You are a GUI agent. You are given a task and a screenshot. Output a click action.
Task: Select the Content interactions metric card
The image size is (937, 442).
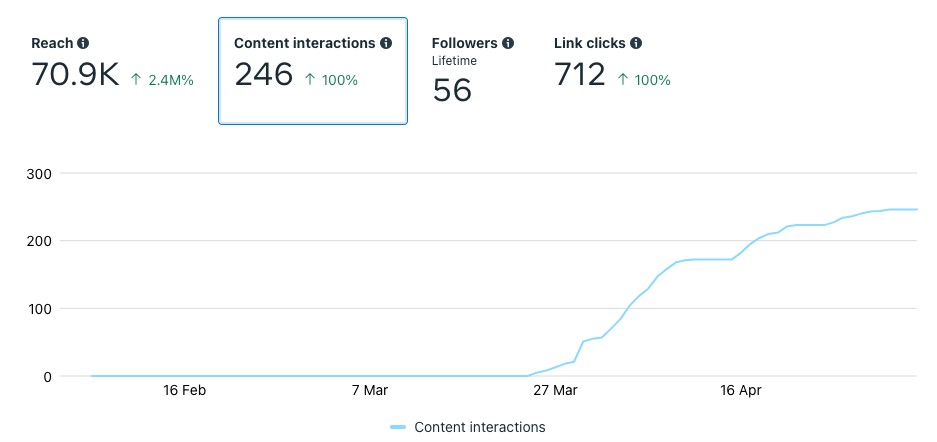[x=312, y=70]
